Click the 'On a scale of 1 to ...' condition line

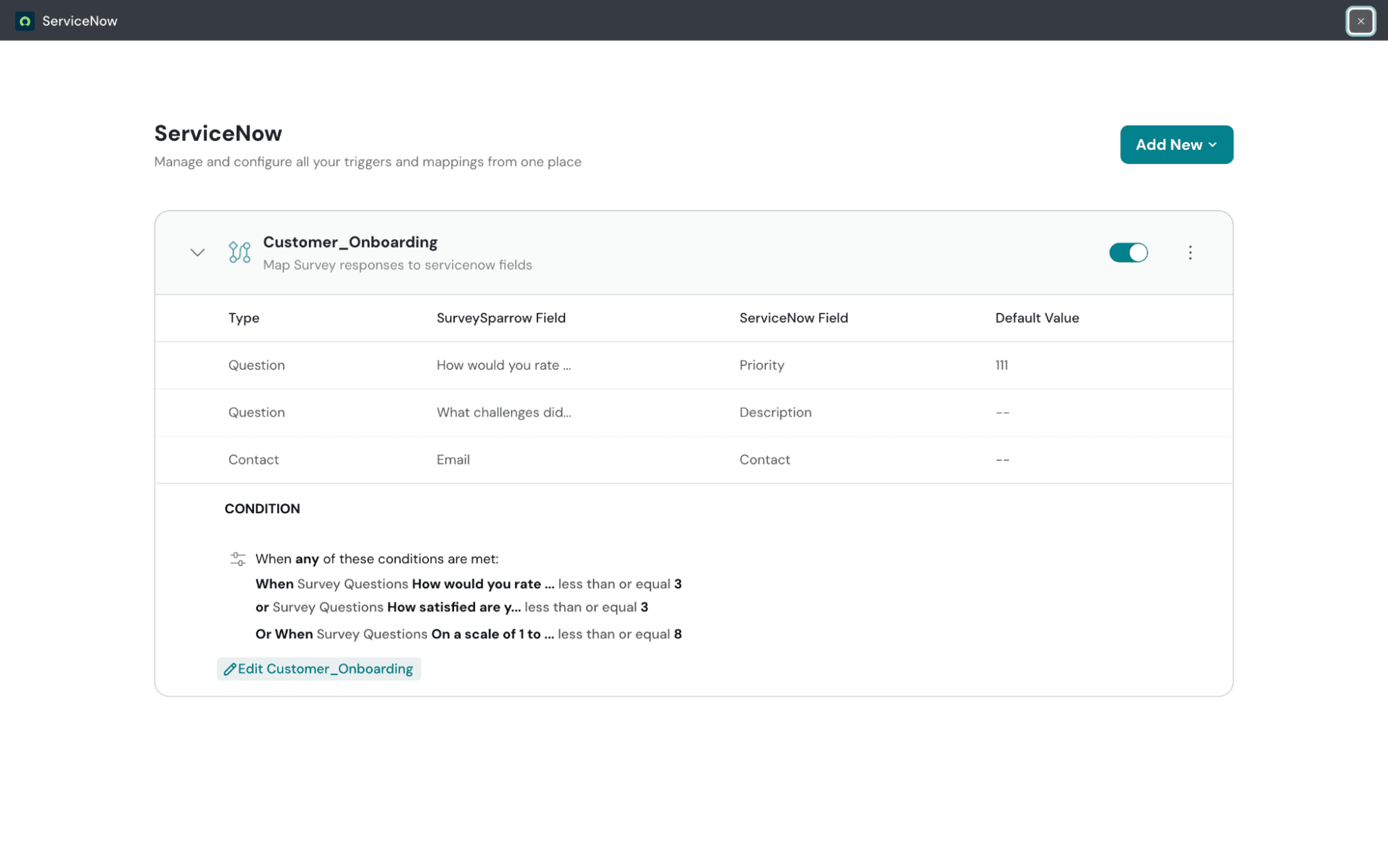pos(468,634)
